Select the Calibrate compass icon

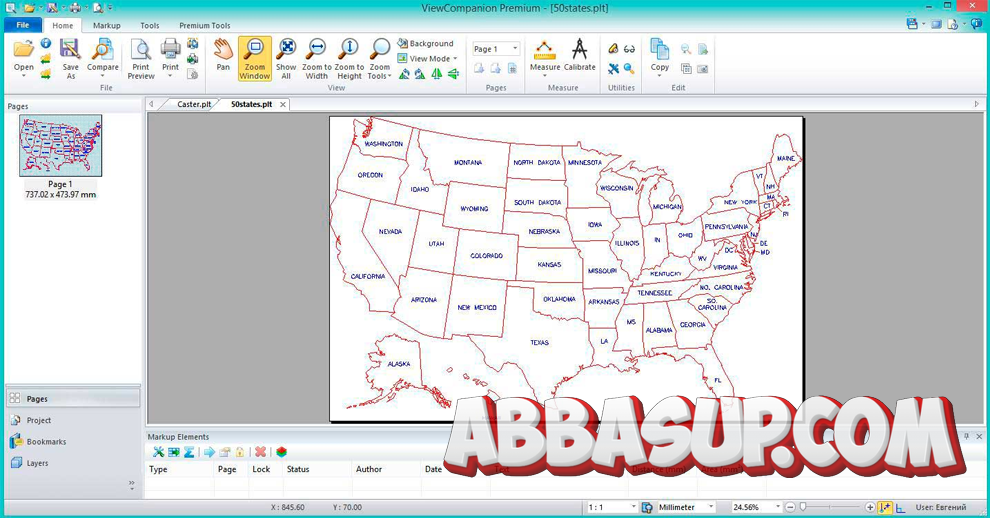coord(580,56)
